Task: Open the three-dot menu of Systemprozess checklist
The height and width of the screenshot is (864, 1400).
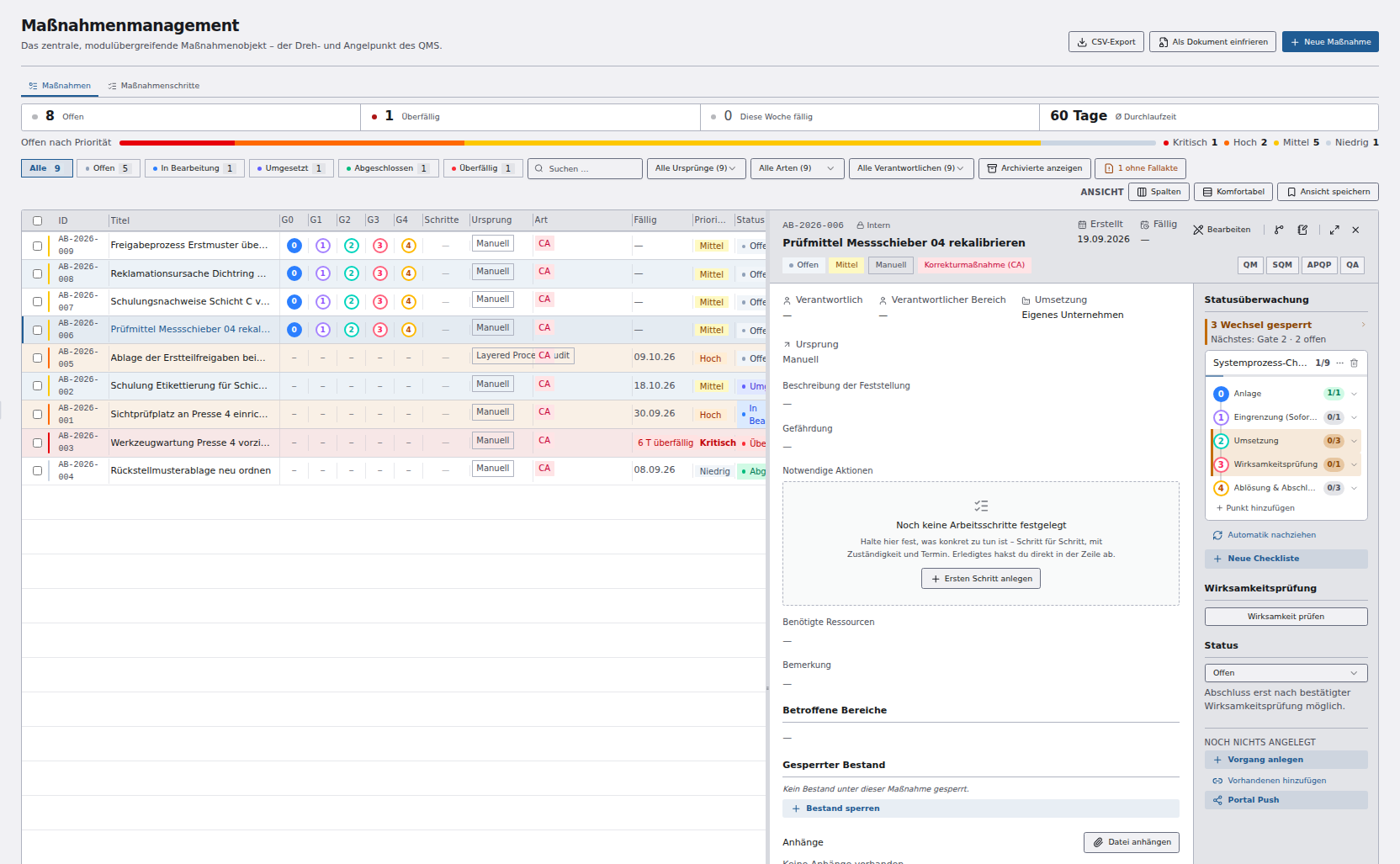Action: tap(1340, 363)
